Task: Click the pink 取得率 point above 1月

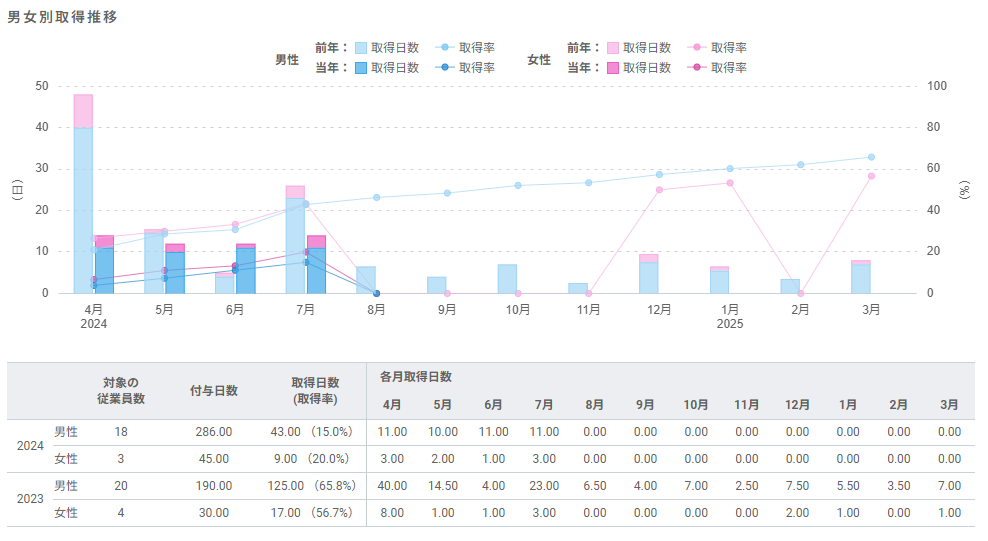Action: (x=730, y=183)
